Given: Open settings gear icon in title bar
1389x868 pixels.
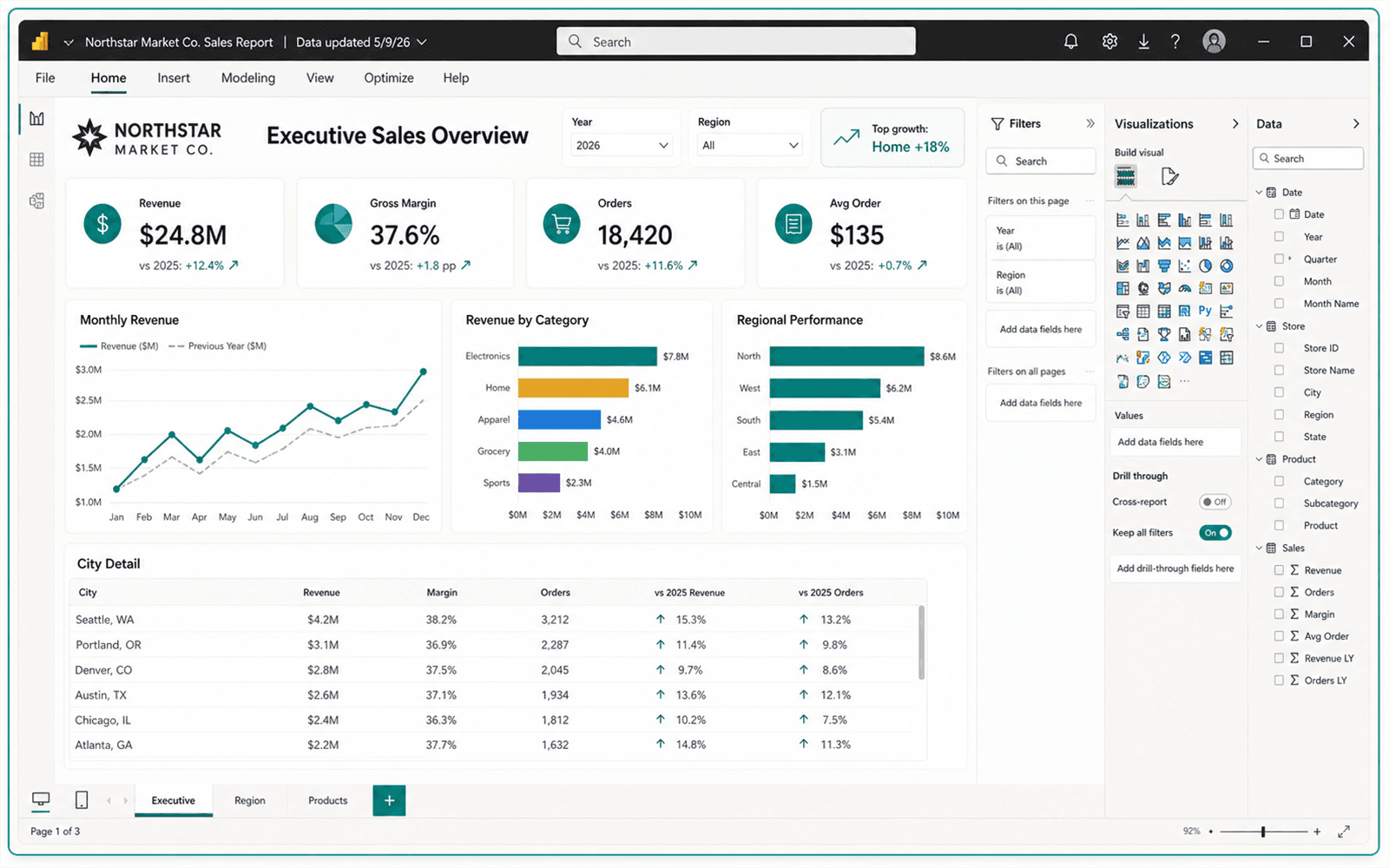Looking at the screenshot, I should (x=1109, y=42).
